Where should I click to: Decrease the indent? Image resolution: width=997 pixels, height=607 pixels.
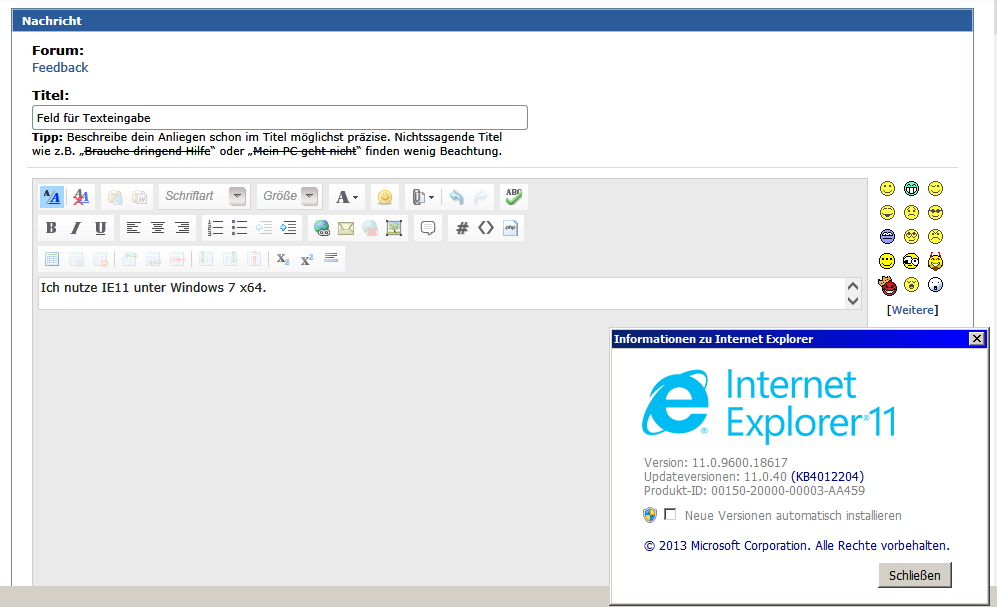coord(264,228)
